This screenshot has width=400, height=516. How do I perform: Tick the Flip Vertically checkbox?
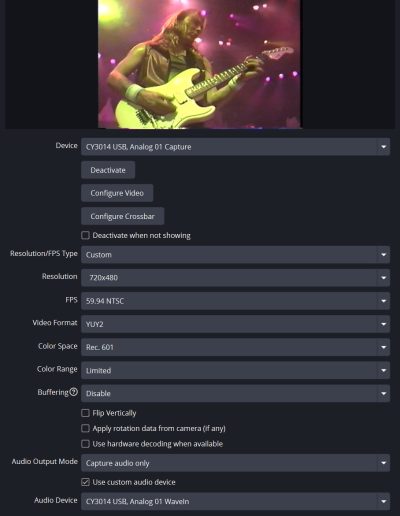pos(85,413)
